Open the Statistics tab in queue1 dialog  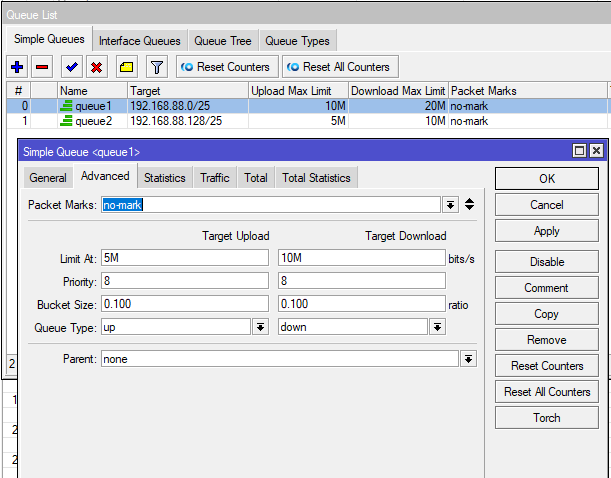[x=164, y=178]
